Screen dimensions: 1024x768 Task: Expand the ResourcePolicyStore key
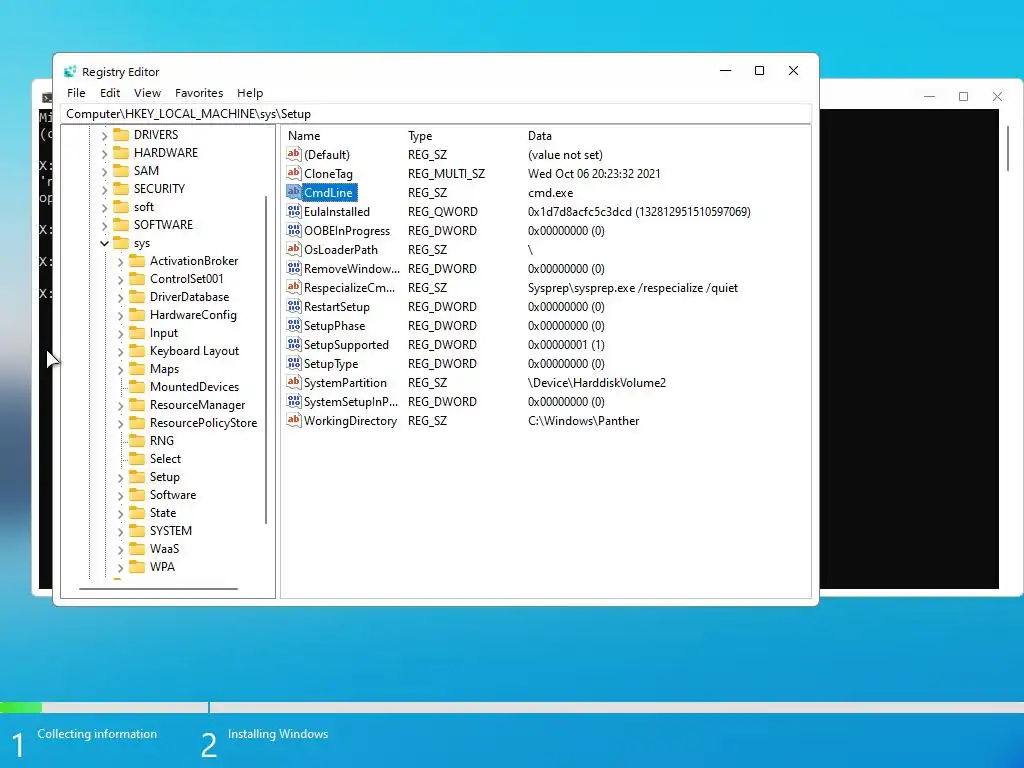pyautogui.click(x=120, y=423)
